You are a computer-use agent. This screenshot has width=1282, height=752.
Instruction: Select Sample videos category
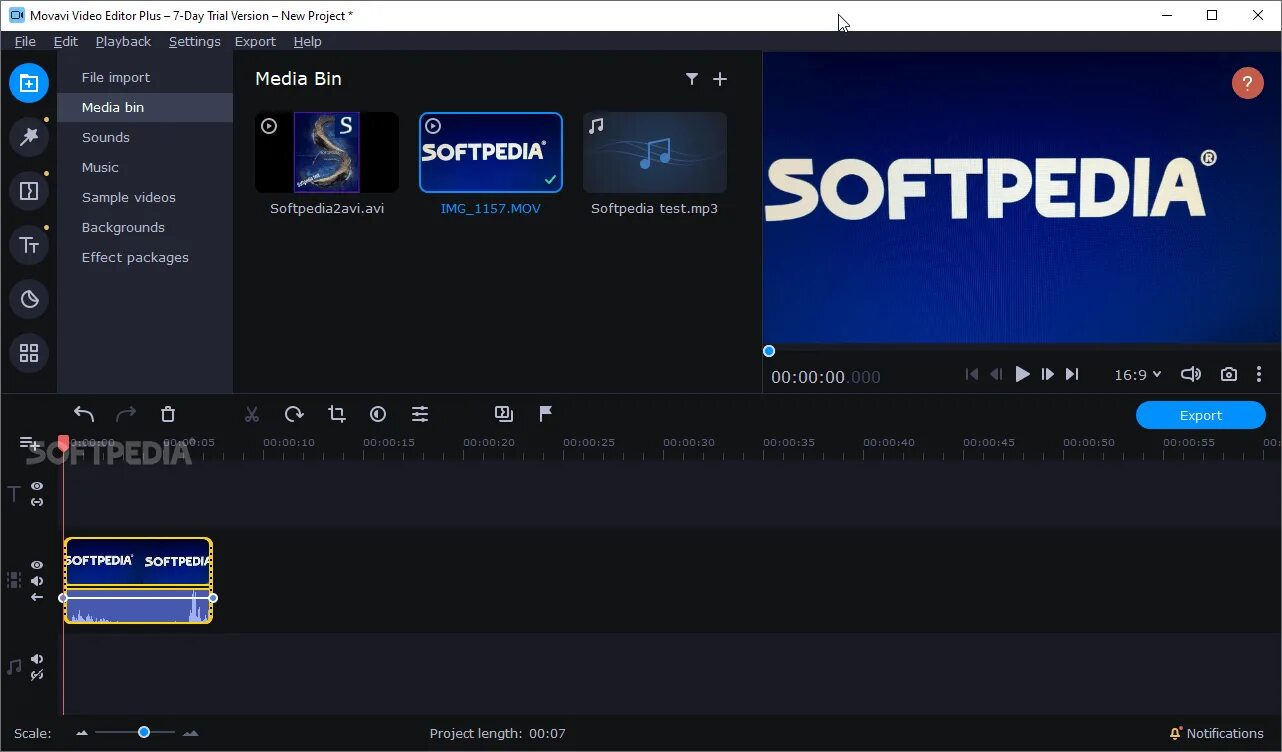coord(145,197)
